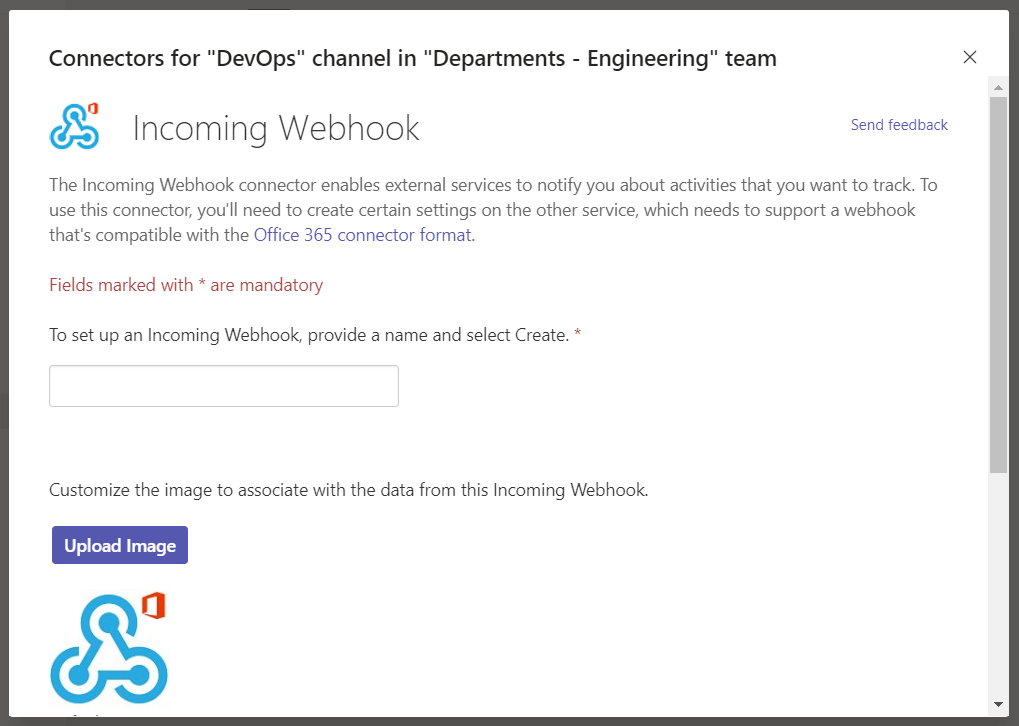The width and height of the screenshot is (1019, 726).
Task: Click the scrollbar down arrow
Action: [997, 703]
